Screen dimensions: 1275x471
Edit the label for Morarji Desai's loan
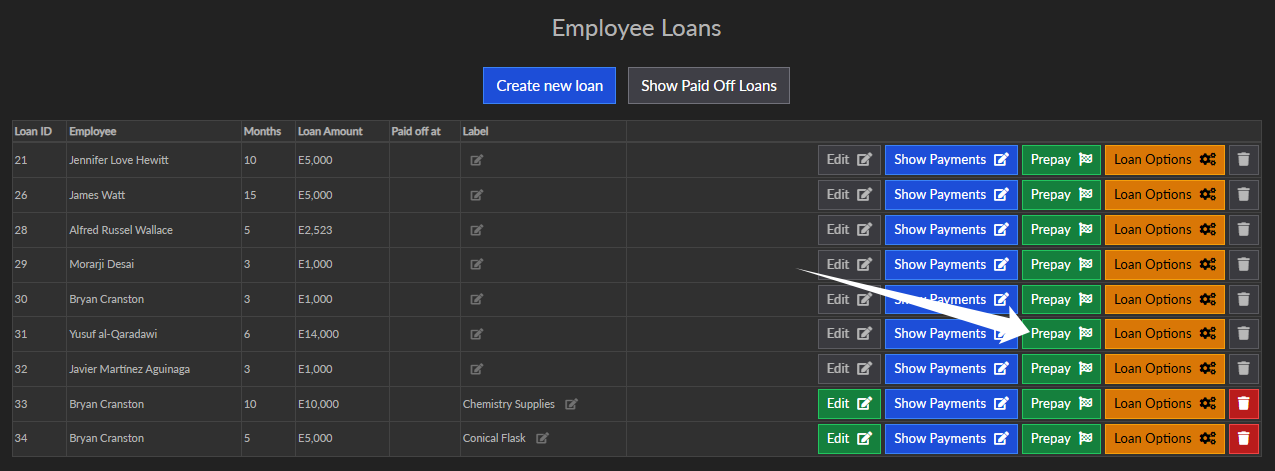point(476,265)
